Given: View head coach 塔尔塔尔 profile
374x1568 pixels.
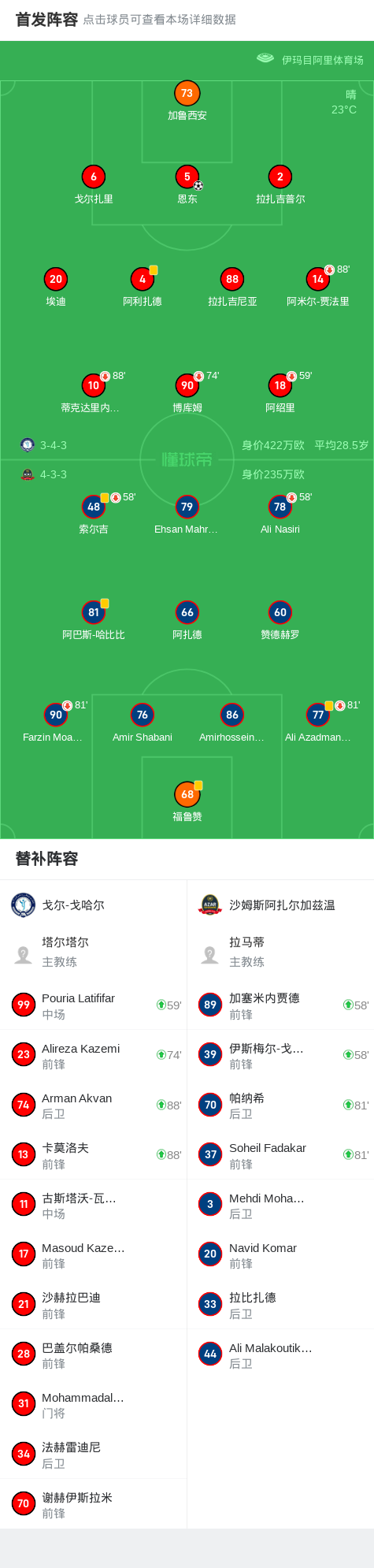Looking at the screenshot, I should [93, 952].
